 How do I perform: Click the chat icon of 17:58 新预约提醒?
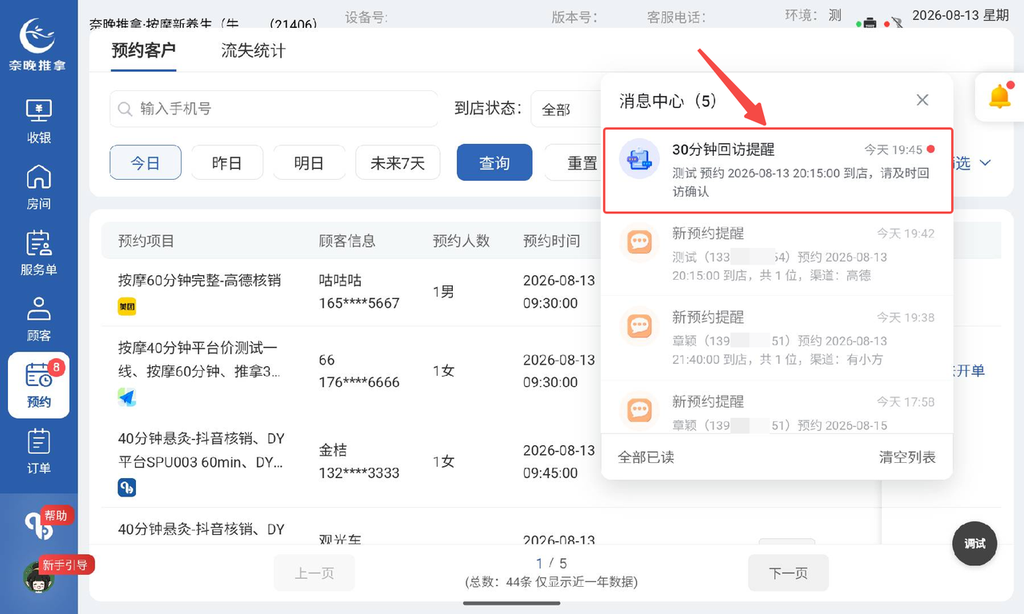pos(639,410)
